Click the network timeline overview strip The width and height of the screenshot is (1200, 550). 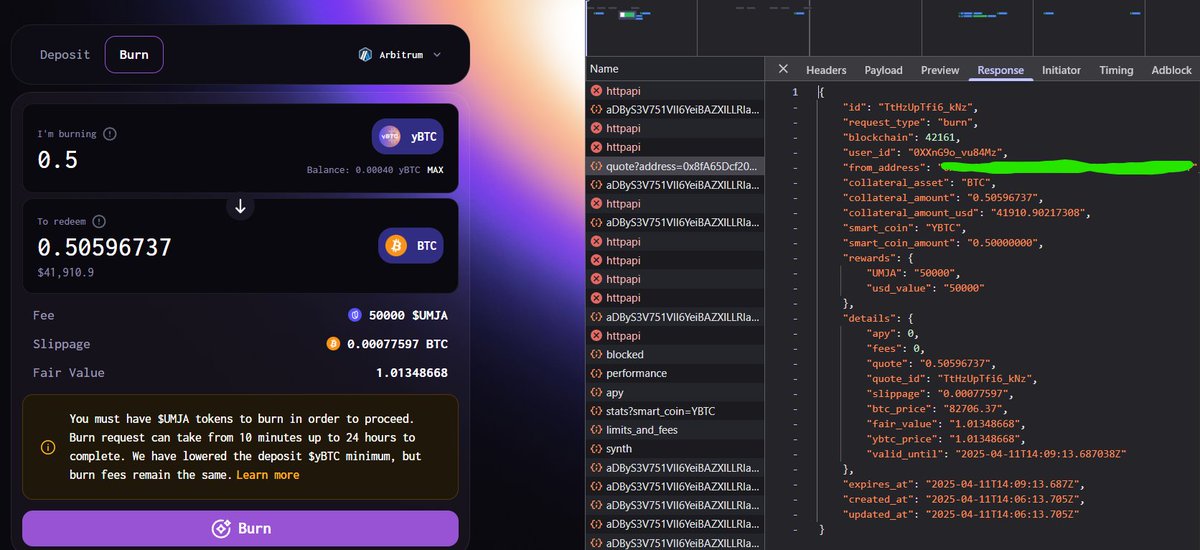coord(893,28)
